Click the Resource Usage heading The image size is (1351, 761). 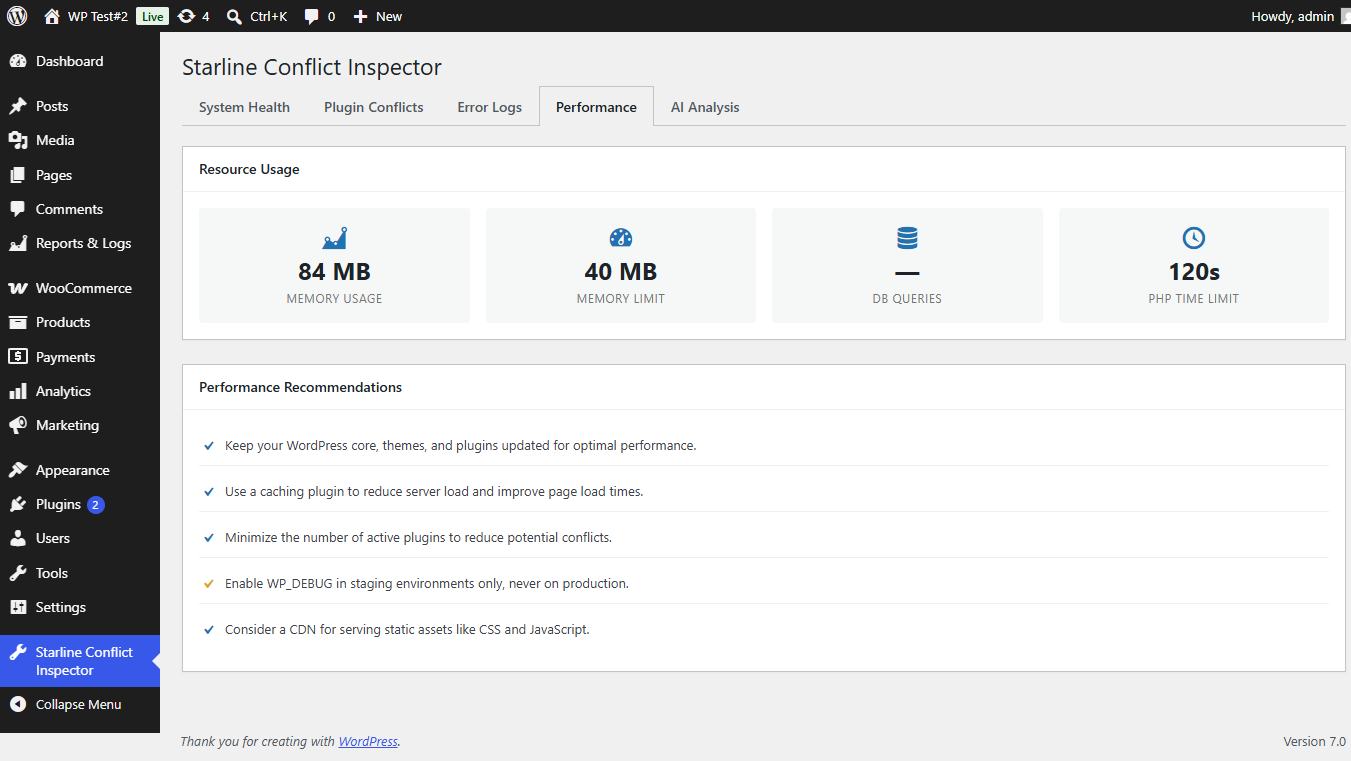click(249, 169)
